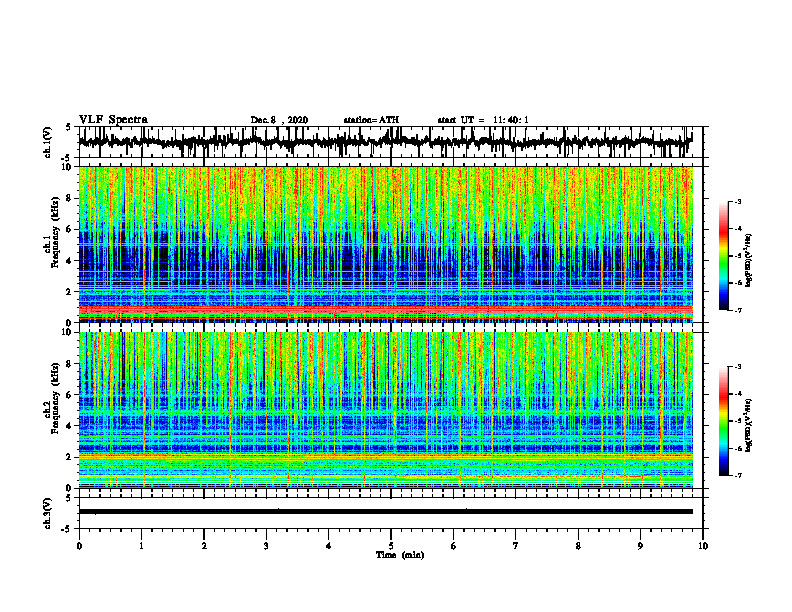Click the "station= ATH" header text
The image size is (792, 612).
371,120
